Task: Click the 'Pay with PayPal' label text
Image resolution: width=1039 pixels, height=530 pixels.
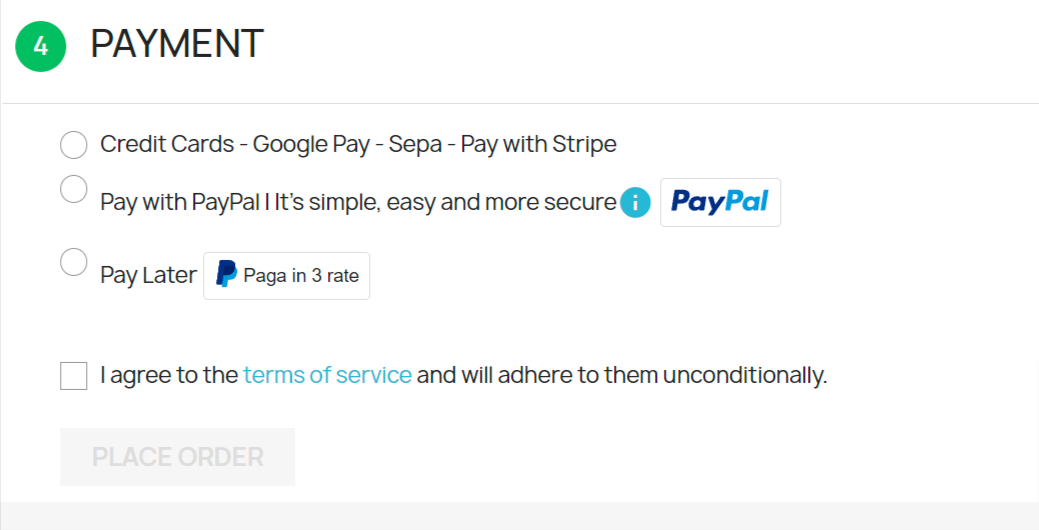Action: [167, 202]
